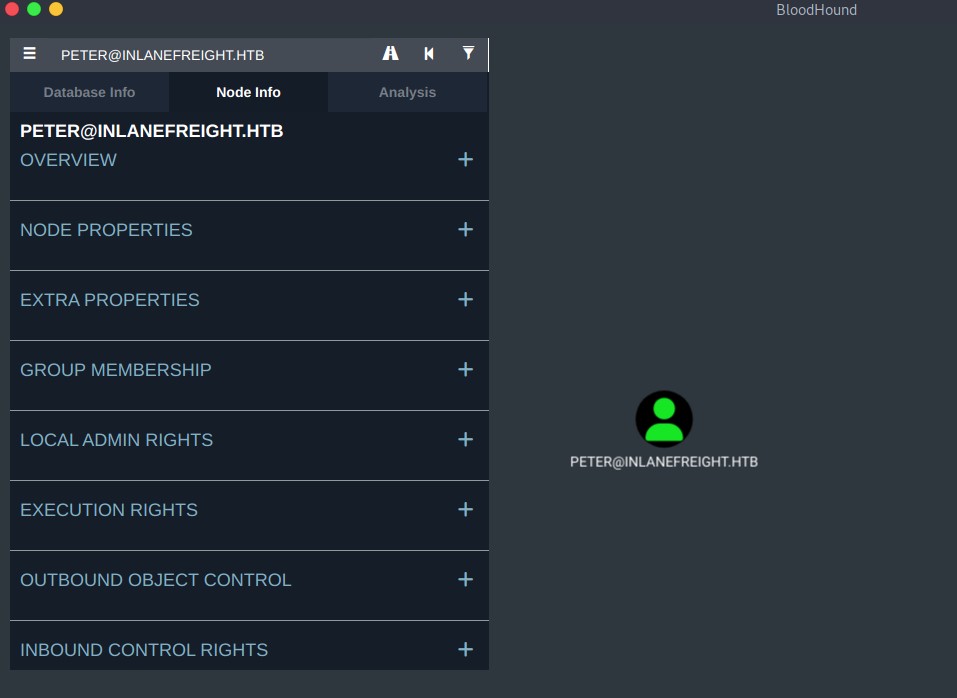
Task: Click the INBOUND CONTROL RIGHTS heading text
Action: pyautogui.click(x=144, y=650)
